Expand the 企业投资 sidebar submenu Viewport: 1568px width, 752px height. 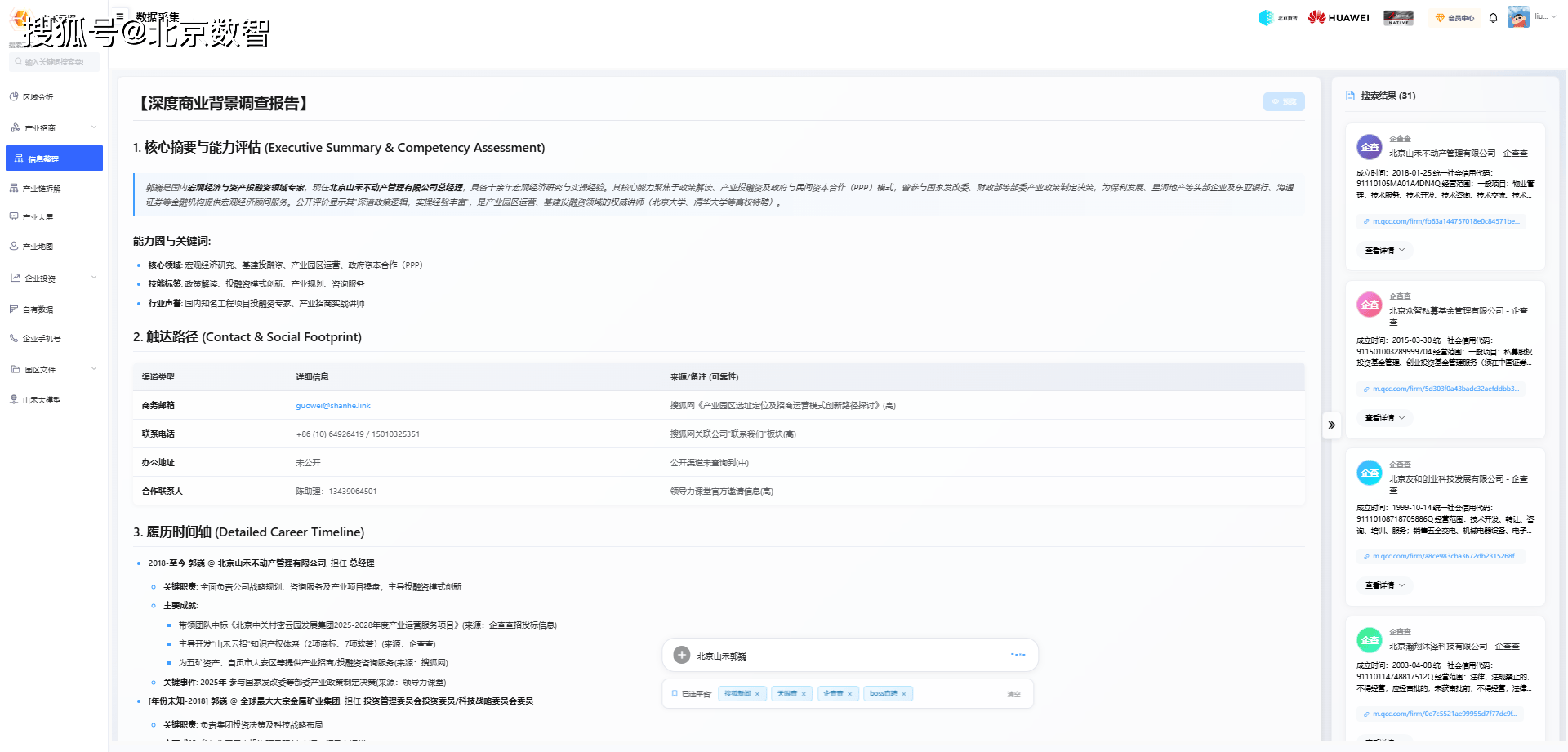click(x=94, y=278)
